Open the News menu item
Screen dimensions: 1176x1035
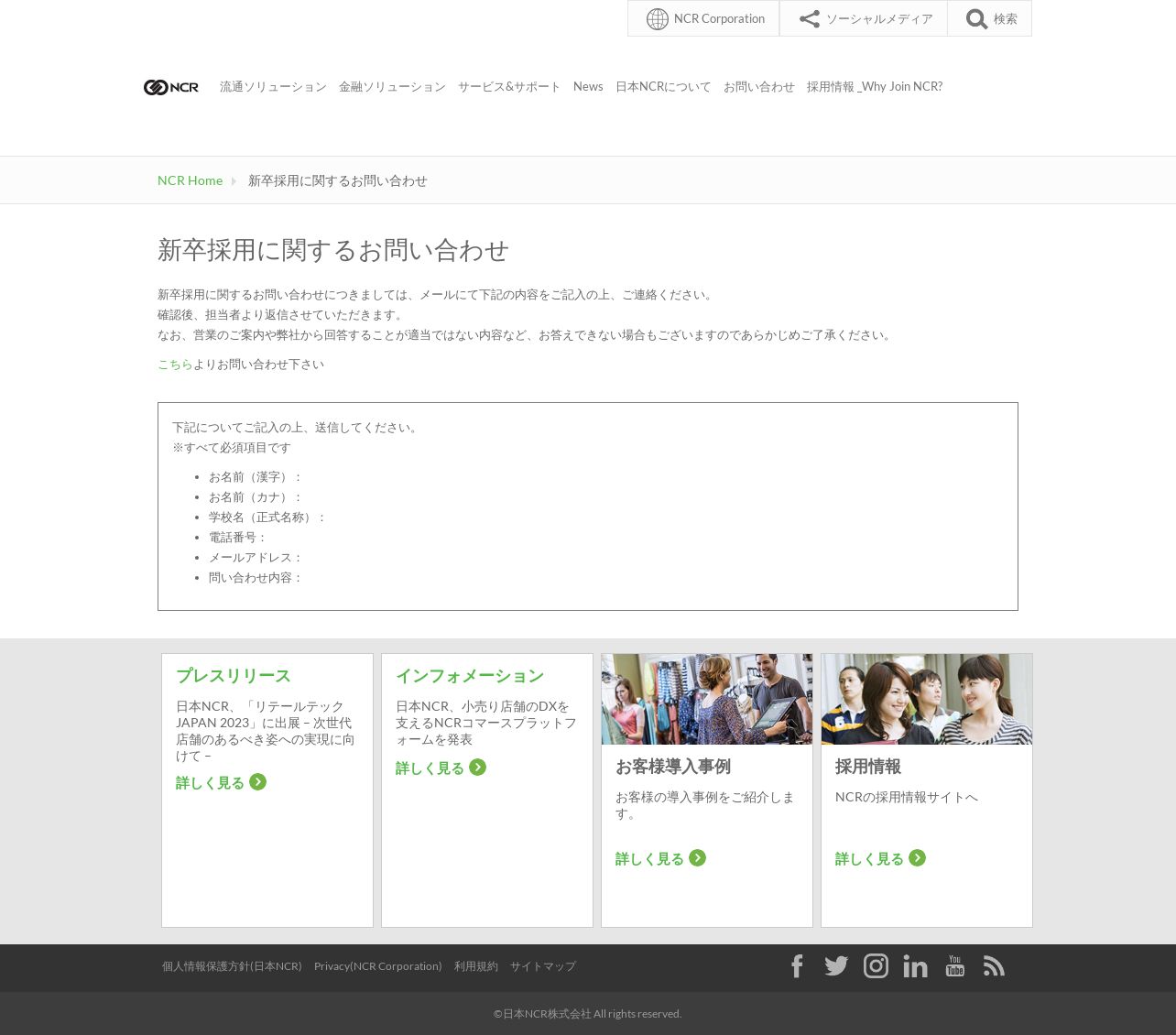pos(588,87)
